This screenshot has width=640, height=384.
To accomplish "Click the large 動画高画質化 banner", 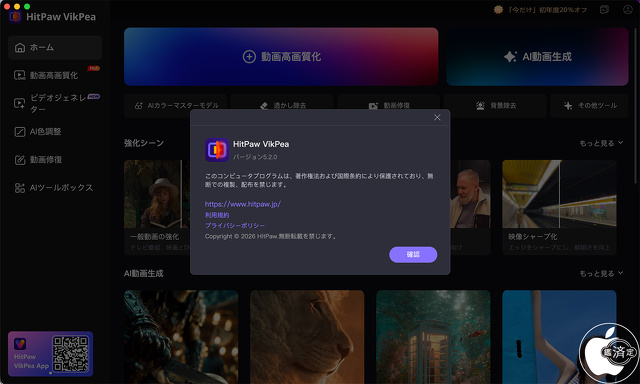I will (x=281, y=57).
